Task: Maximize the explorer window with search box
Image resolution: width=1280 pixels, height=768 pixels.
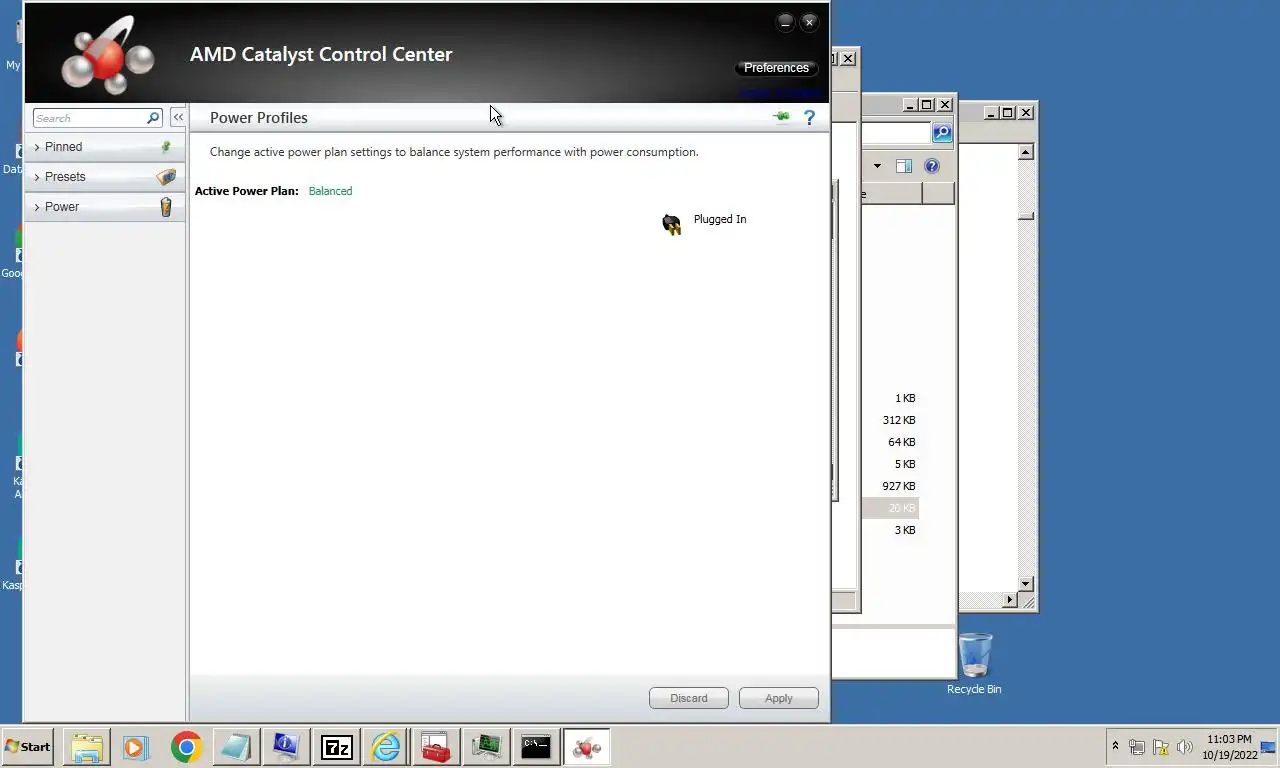Action: point(926,104)
